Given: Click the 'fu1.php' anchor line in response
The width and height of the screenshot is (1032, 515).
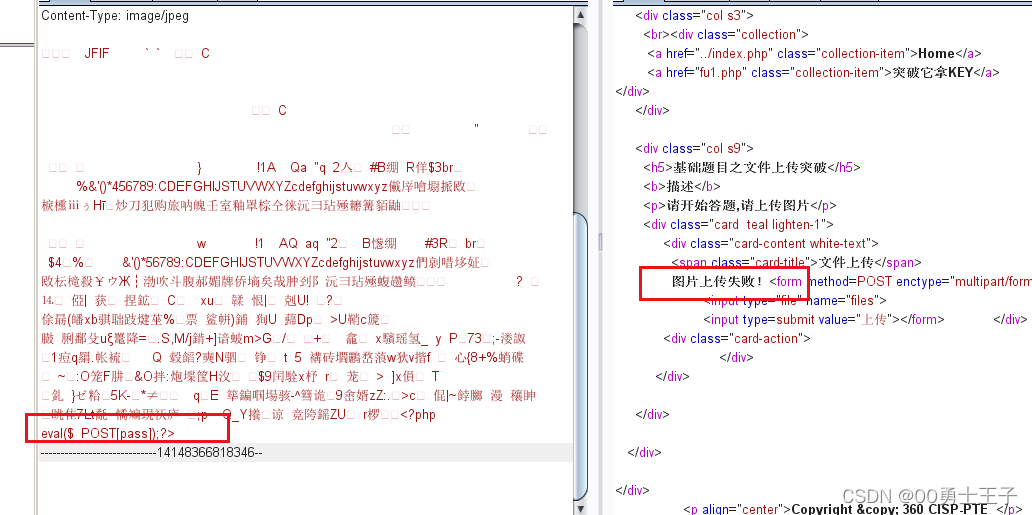Looking at the screenshot, I should click(x=824, y=72).
